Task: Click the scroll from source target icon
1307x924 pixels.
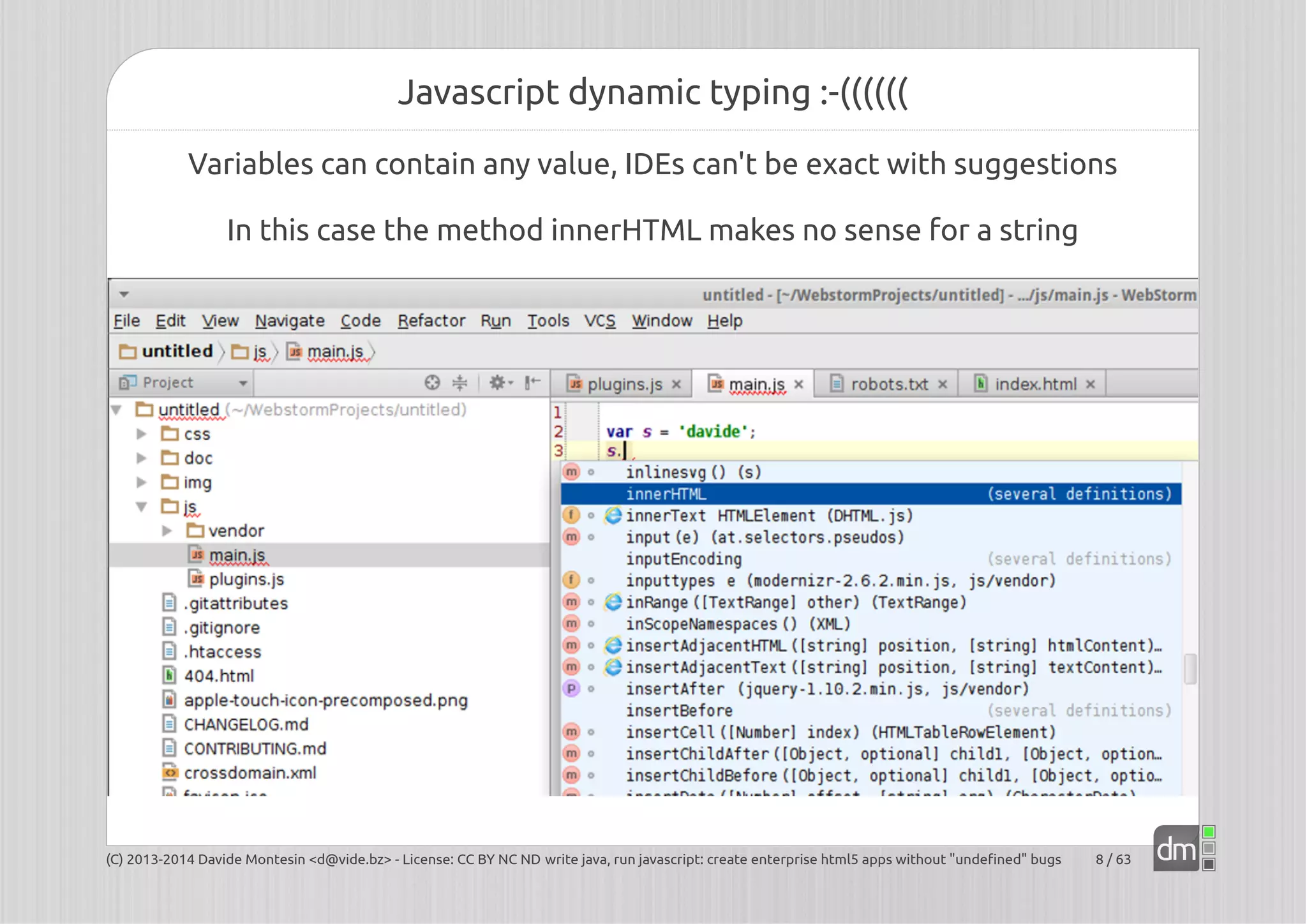Action: (432, 382)
